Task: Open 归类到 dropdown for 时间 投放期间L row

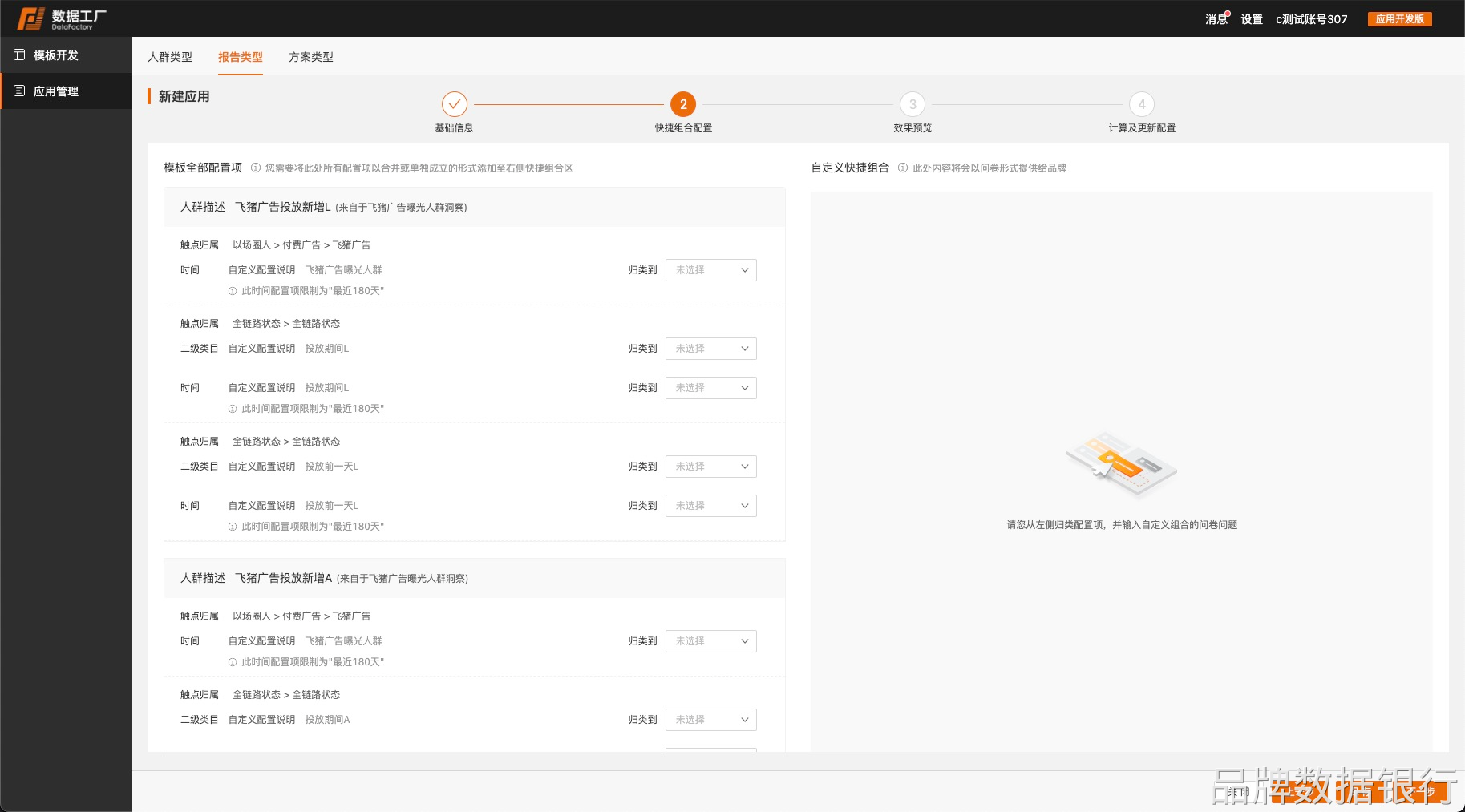Action: (711, 388)
